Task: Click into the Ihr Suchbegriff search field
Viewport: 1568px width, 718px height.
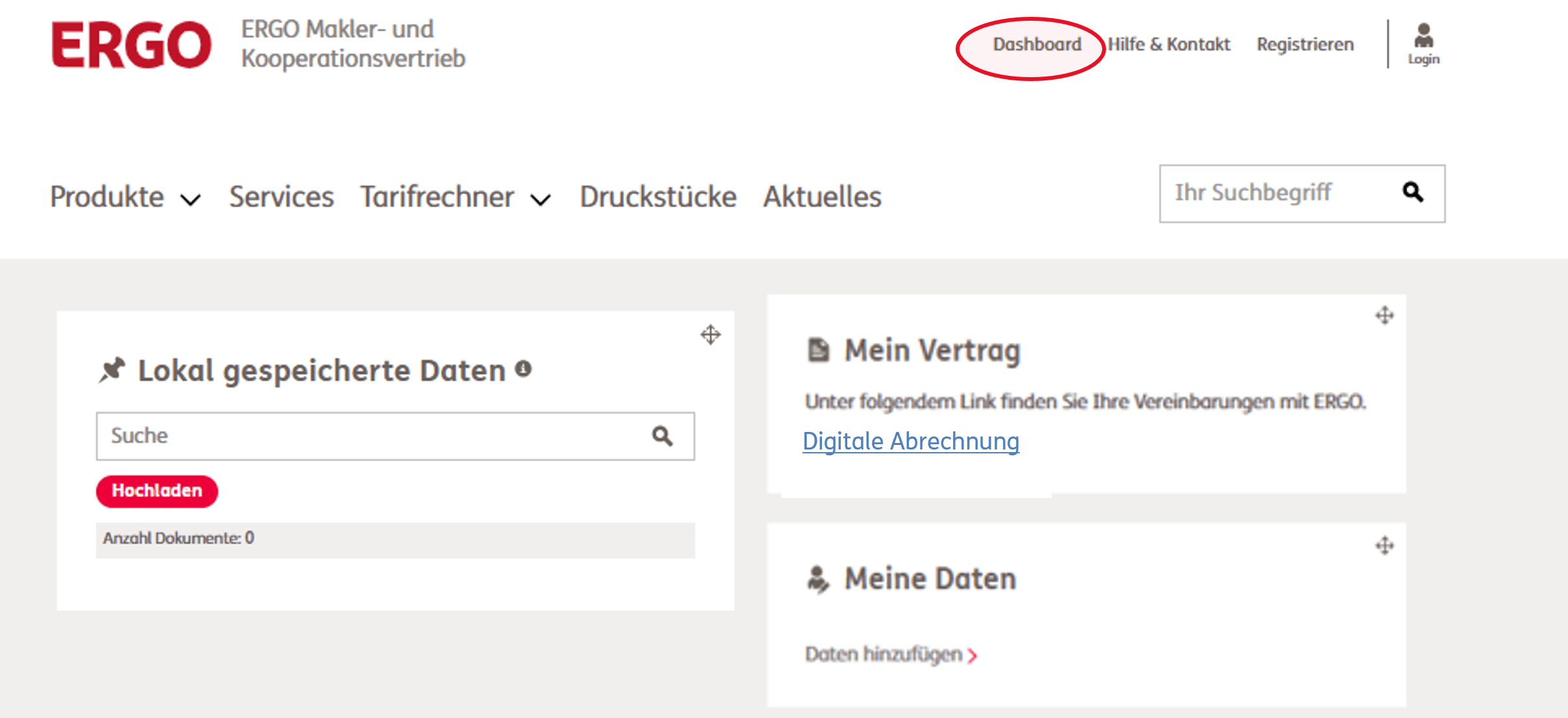Action: 1278,193
